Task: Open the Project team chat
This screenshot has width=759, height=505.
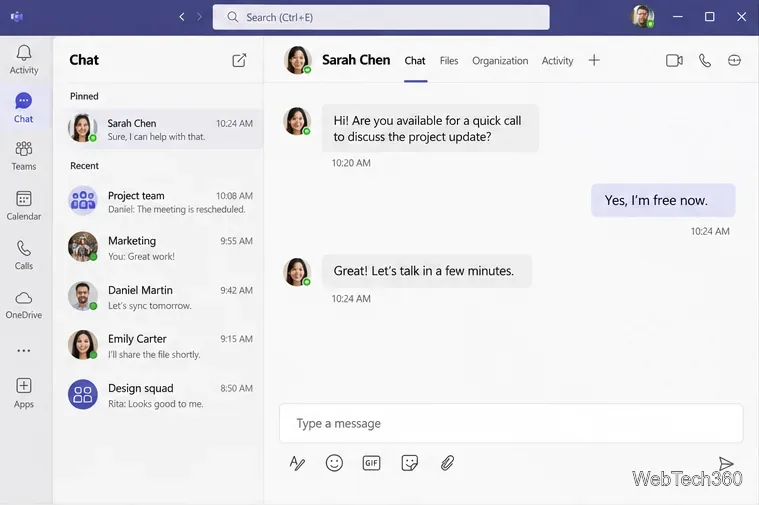Action: tap(159, 201)
